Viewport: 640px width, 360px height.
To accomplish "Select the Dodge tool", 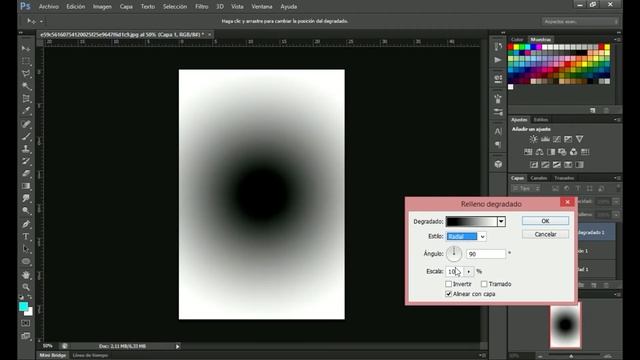I will tap(26, 211).
